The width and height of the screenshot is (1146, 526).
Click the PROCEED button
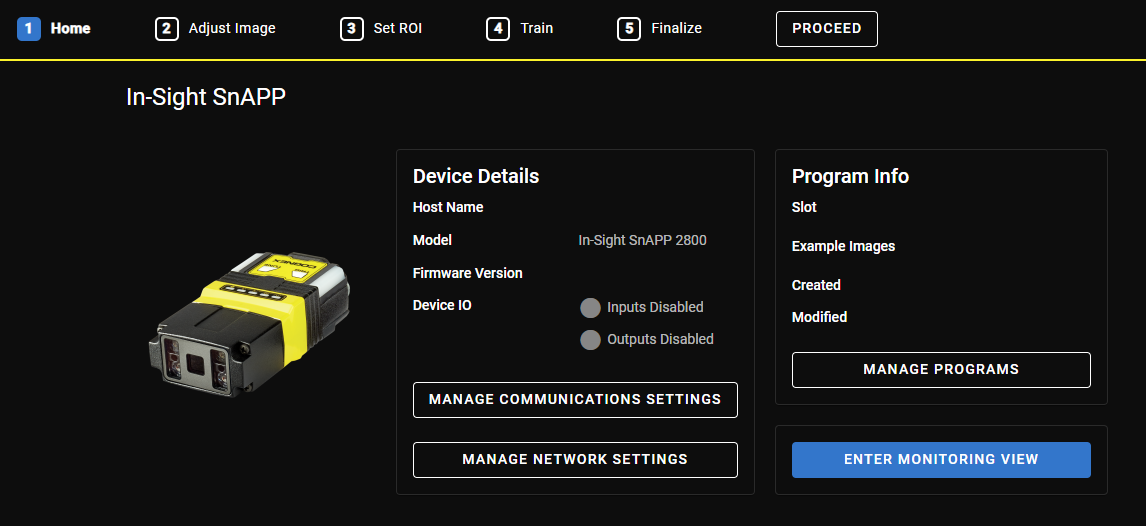tap(827, 29)
